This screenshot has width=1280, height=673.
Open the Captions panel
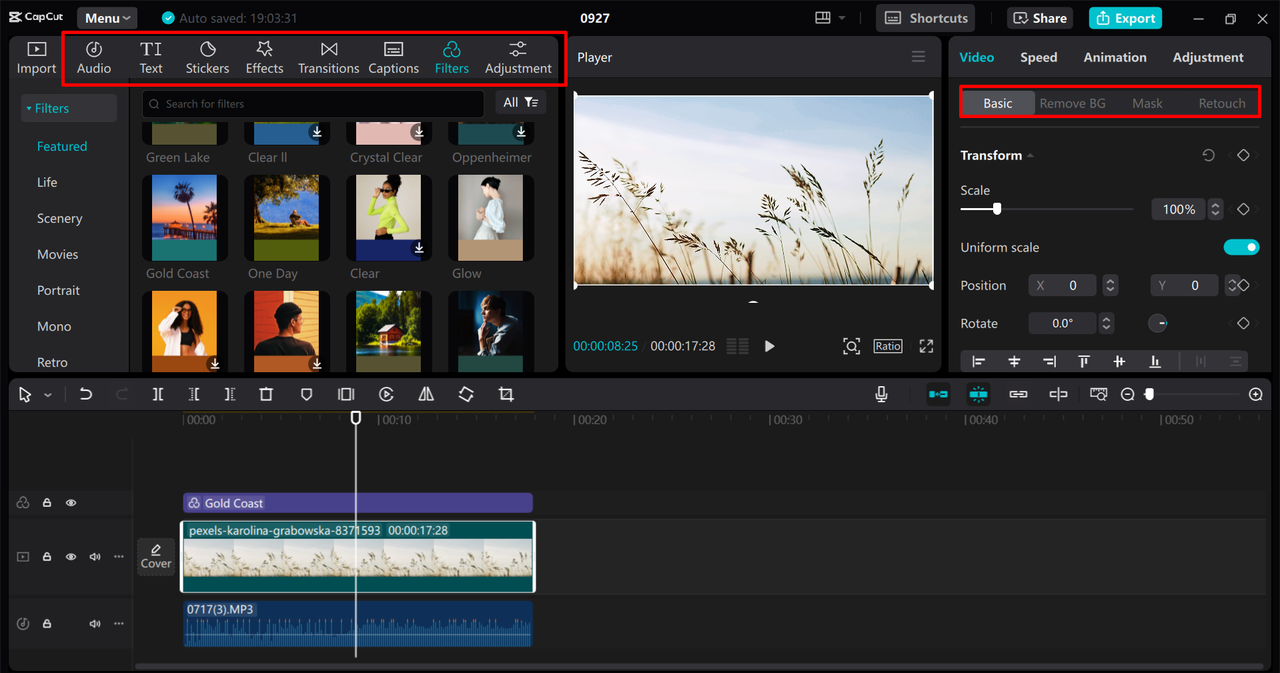coord(393,58)
